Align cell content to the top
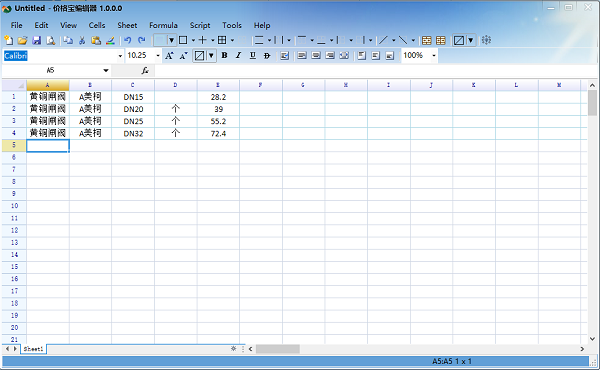 [362, 56]
